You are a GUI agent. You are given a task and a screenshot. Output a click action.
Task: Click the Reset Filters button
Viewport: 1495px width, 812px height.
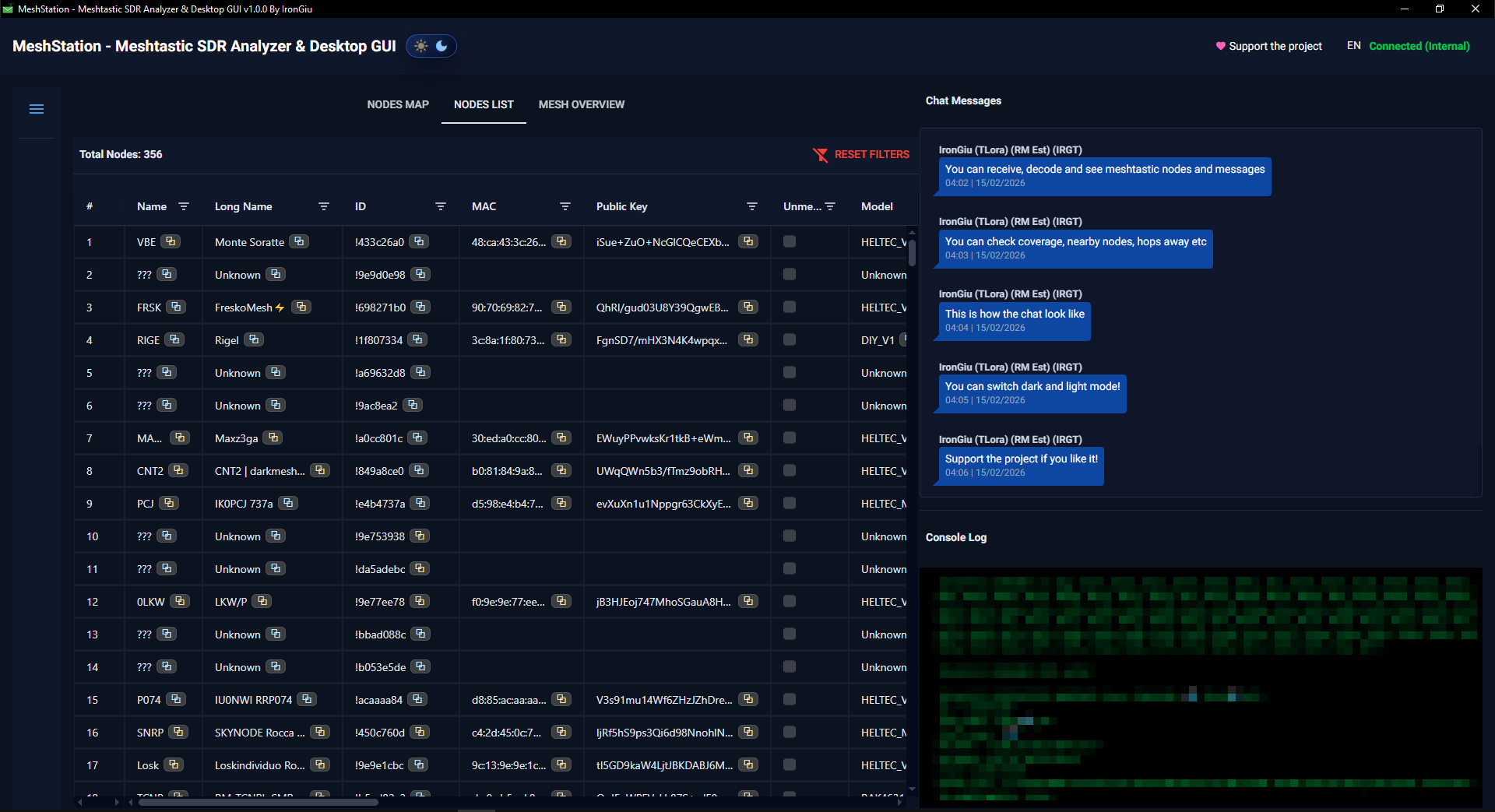click(861, 154)
